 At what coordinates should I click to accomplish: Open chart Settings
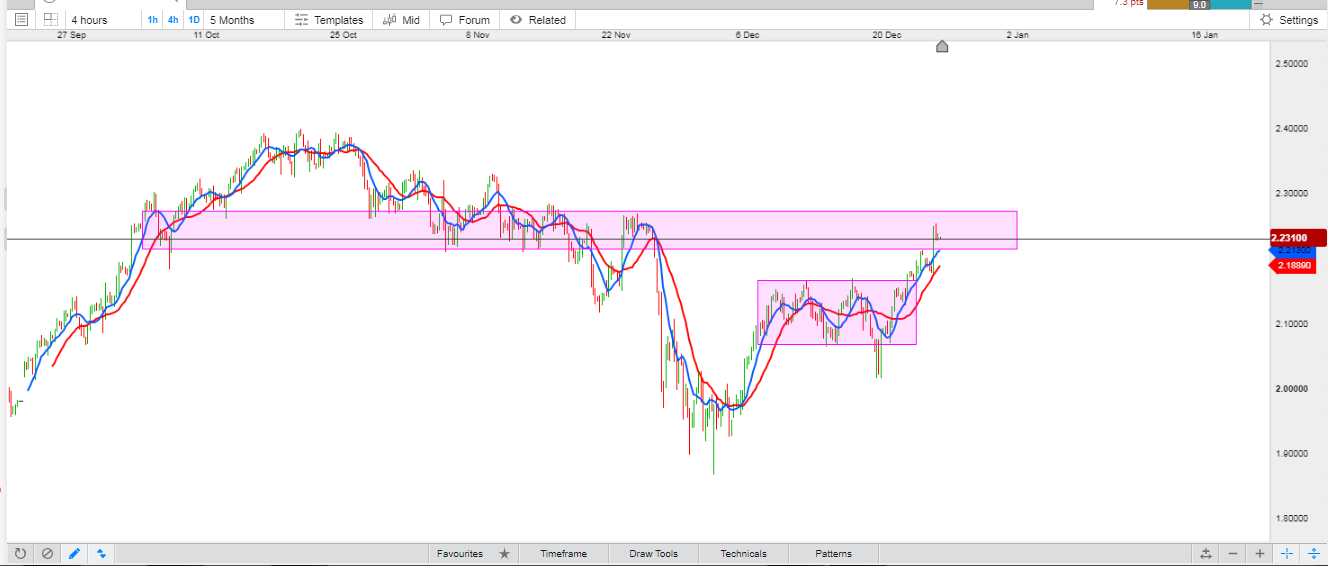click(1289, 20)
